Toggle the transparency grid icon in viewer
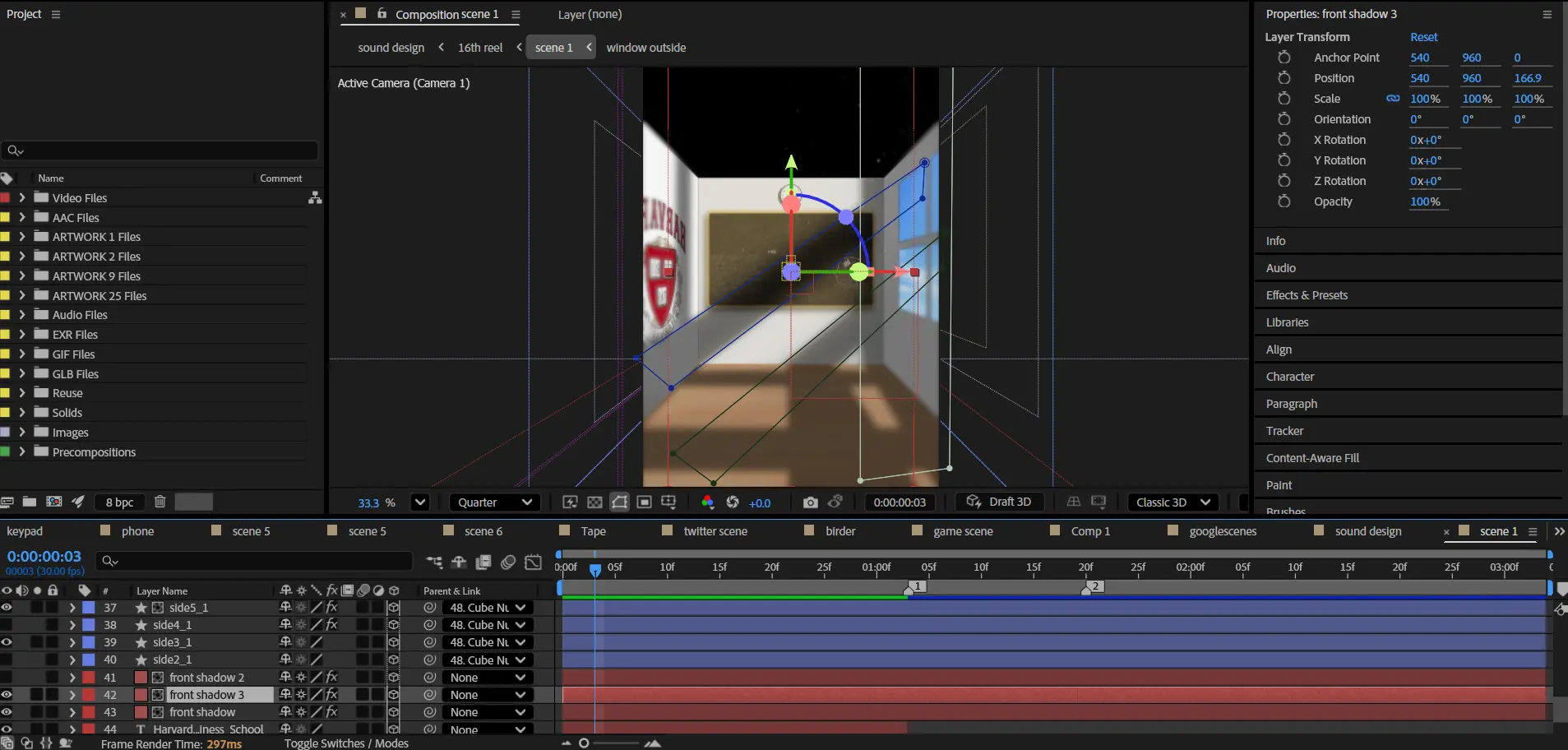Viewport: 1568px width, 750px height. [594, 502]
